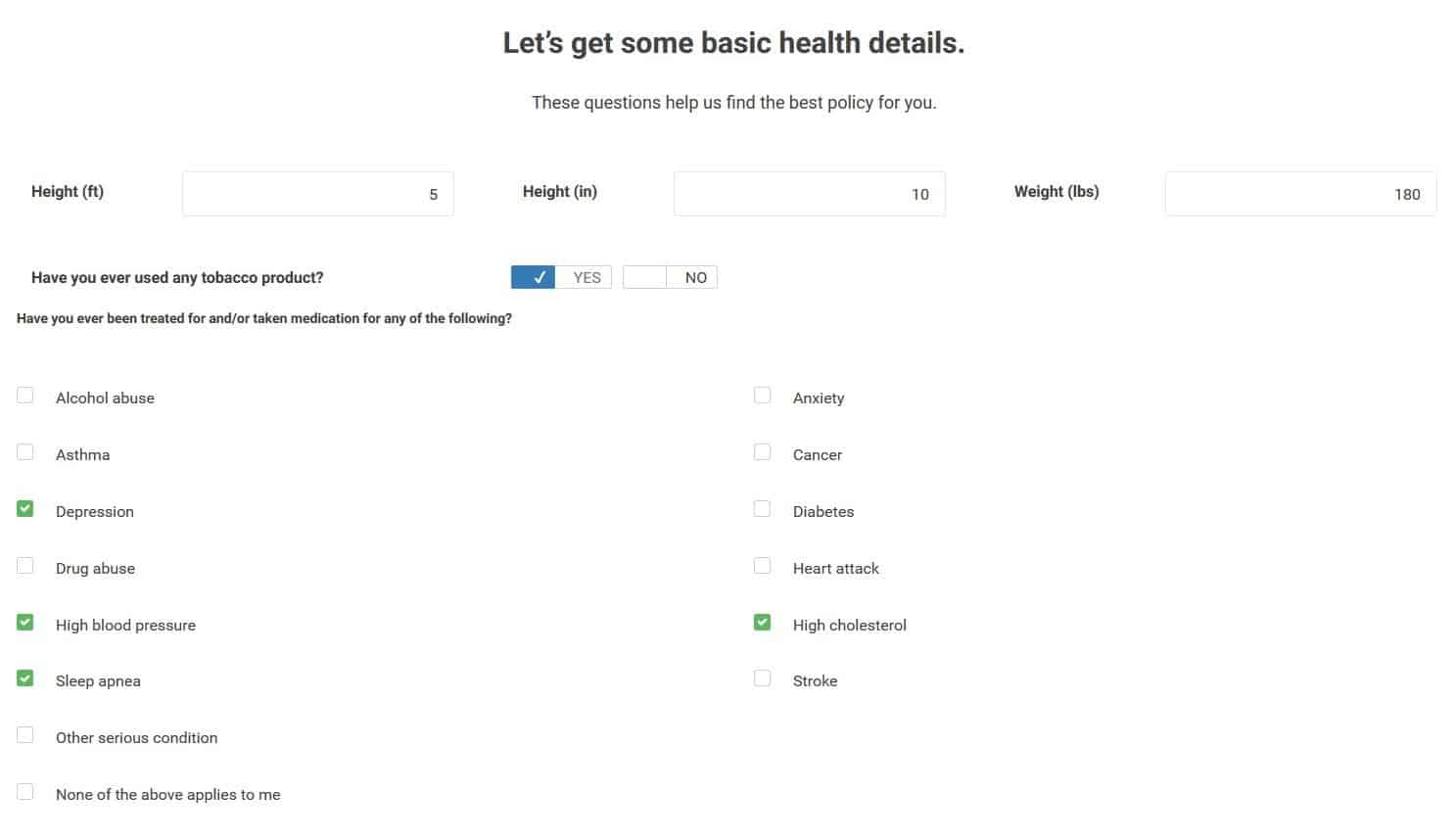The width and height of the screenshot is (1454, 840).
Task: Click the Height (in) input field
Action: coord(810,194)
